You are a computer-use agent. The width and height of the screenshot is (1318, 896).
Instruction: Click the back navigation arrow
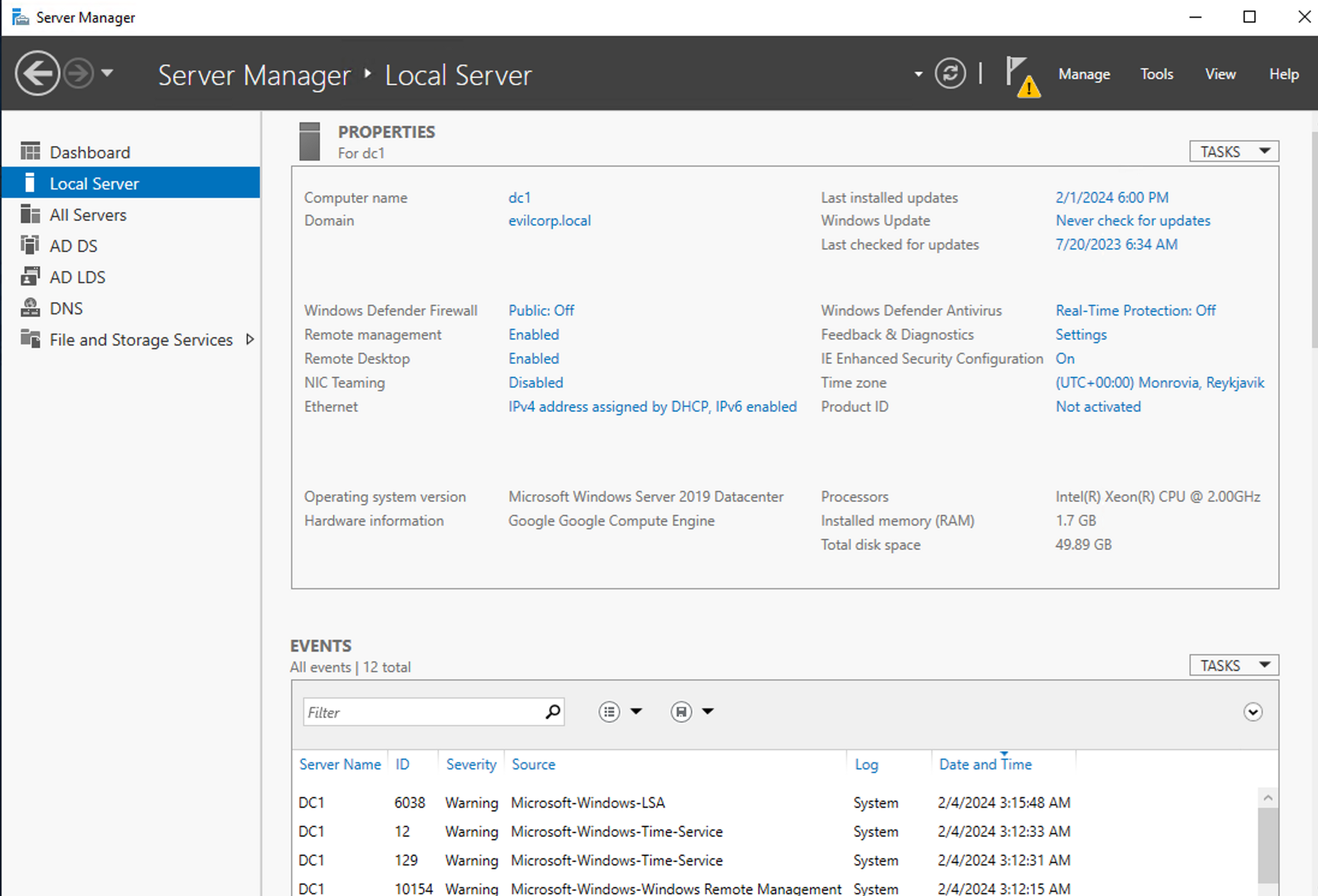point(37,73)
